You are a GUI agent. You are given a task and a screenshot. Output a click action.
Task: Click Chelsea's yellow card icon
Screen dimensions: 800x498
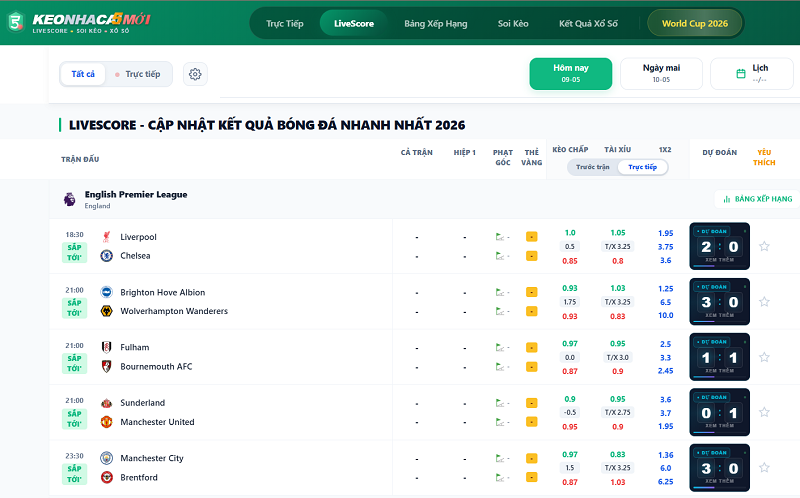coord(532,256)
